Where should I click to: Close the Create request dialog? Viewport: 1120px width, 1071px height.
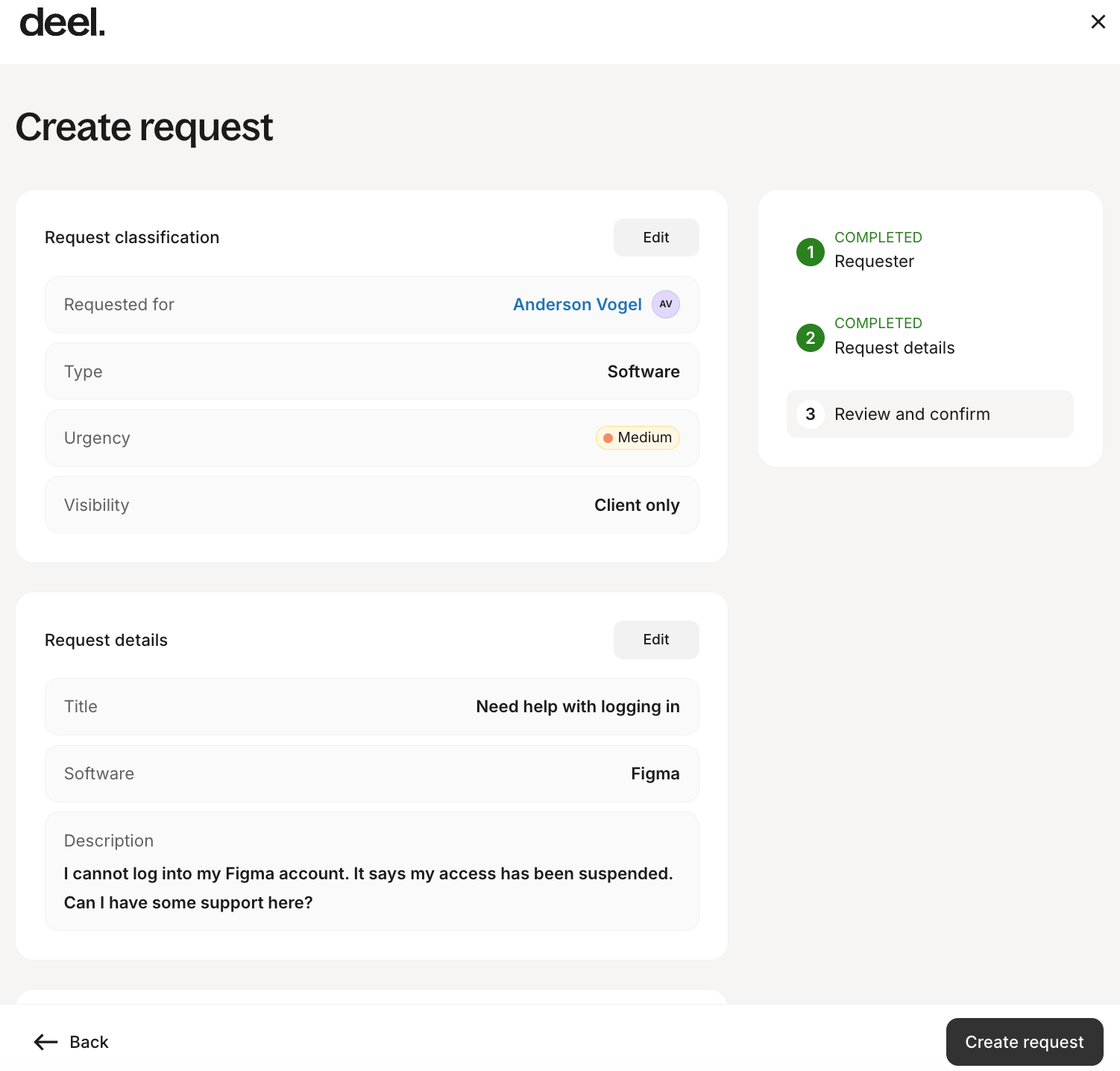pos(1098,22)
